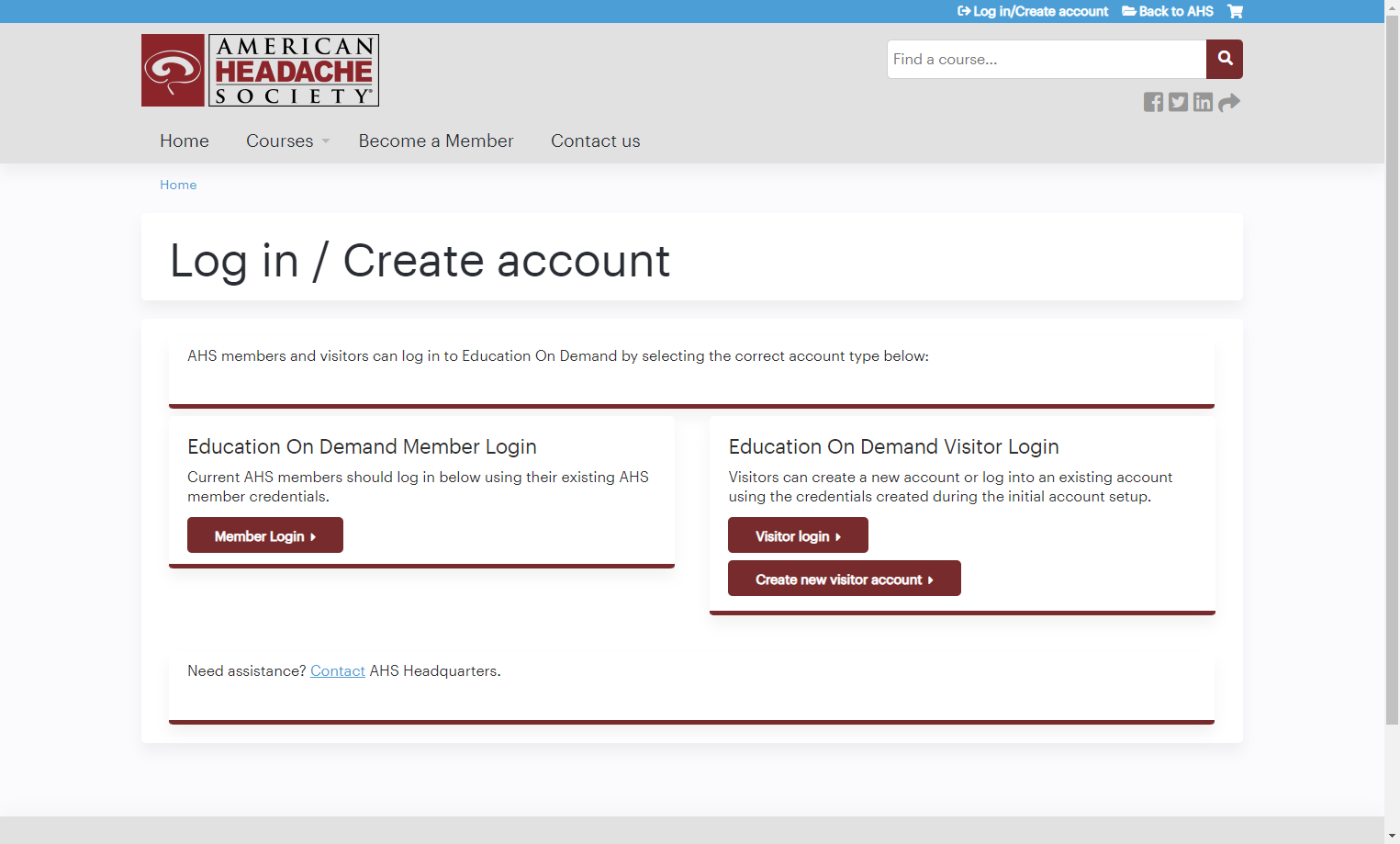1400x844 pixels.
Task: Open the Twitter share icon
Action: (x=1178, y=102)
